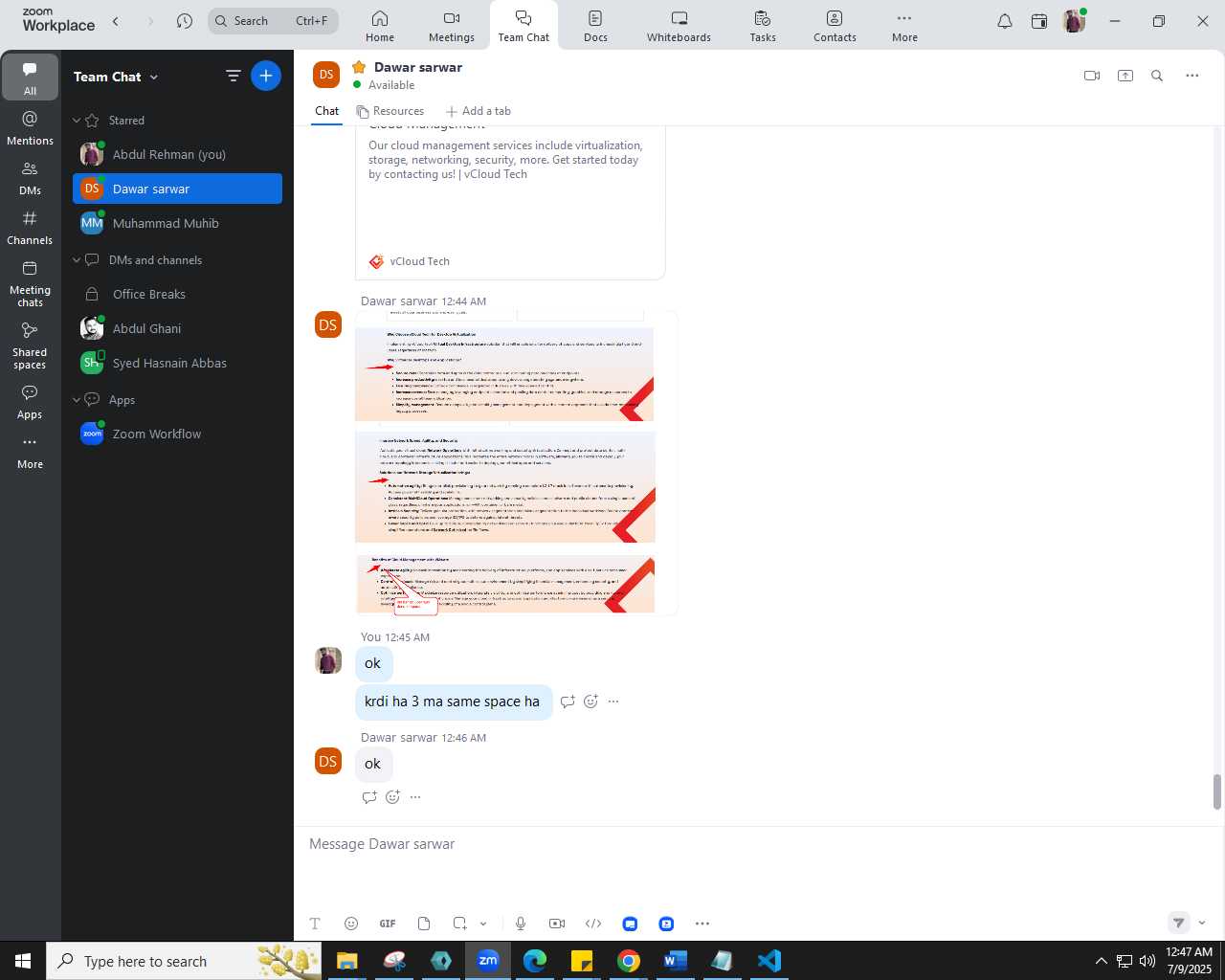
Task: Reply to Dawar's 'ok' message
Action: (x=369, y=797)
